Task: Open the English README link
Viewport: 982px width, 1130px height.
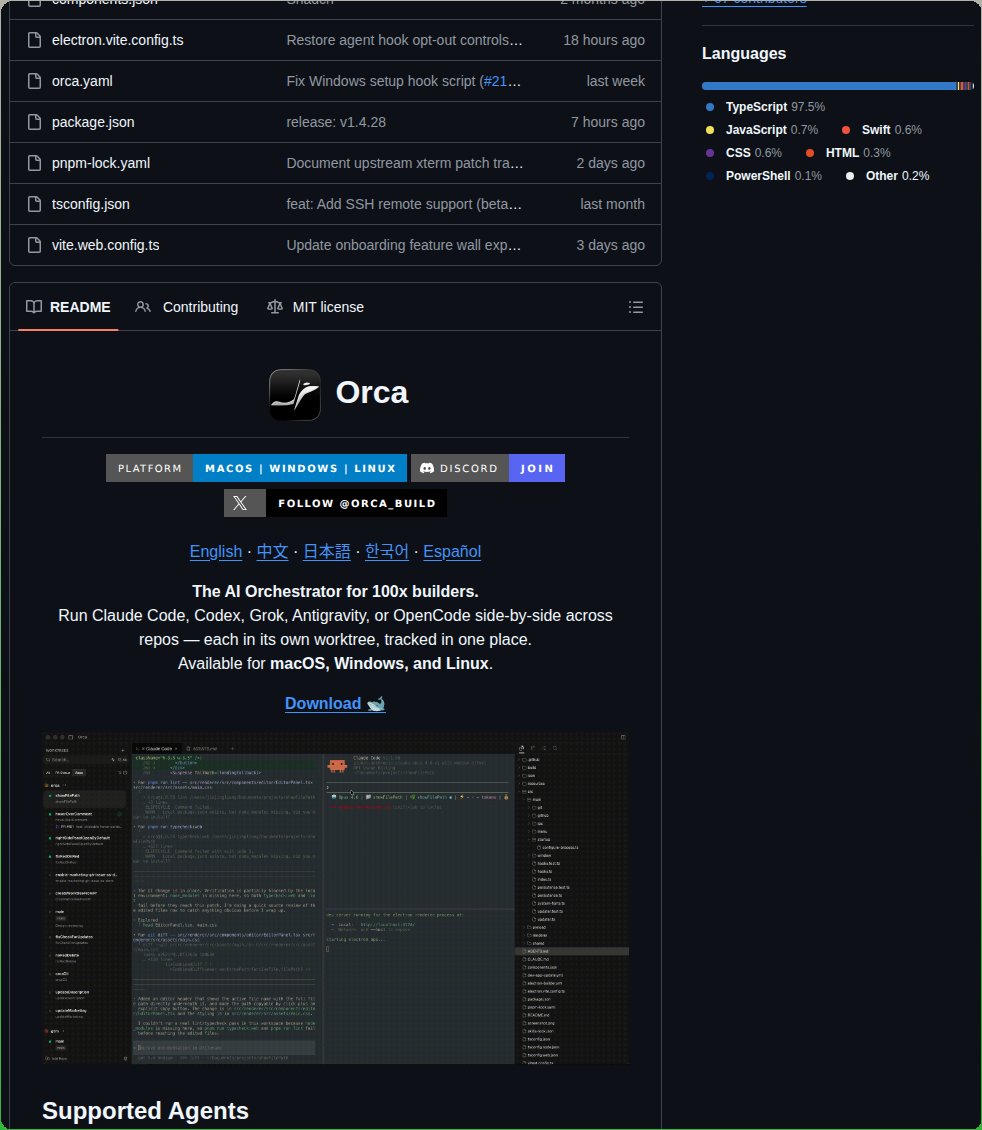Action: pyautogui.click(x=215, y=552)
